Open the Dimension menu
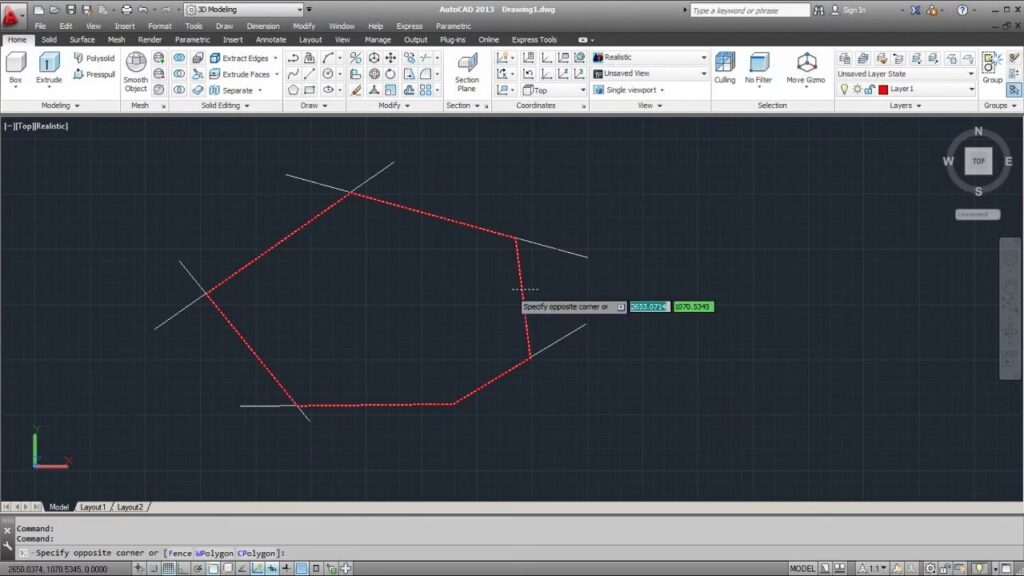1024x576 pixels. click(x=263, y=26)
